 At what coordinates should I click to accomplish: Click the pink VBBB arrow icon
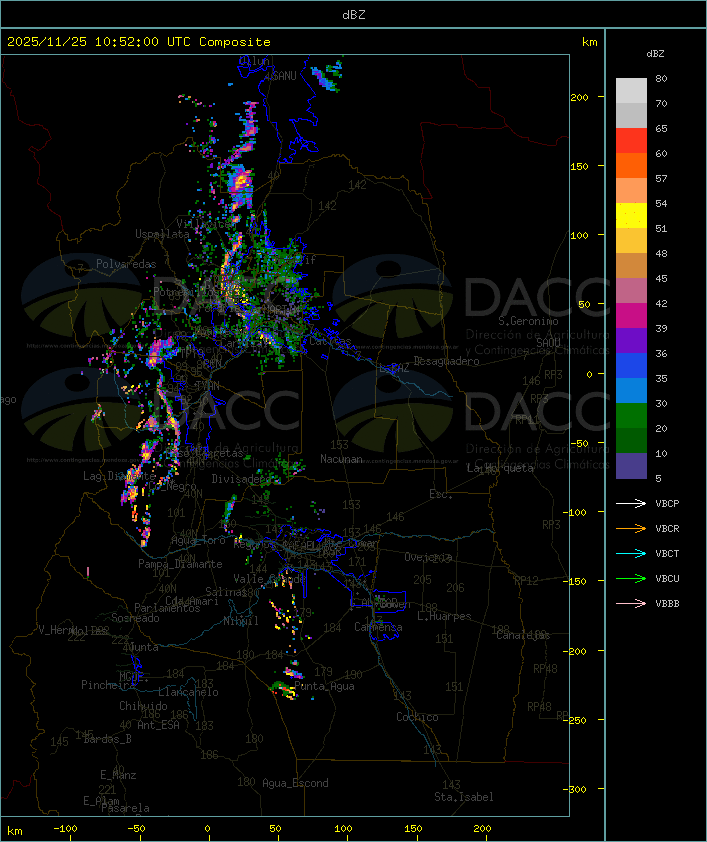(631, 603)
